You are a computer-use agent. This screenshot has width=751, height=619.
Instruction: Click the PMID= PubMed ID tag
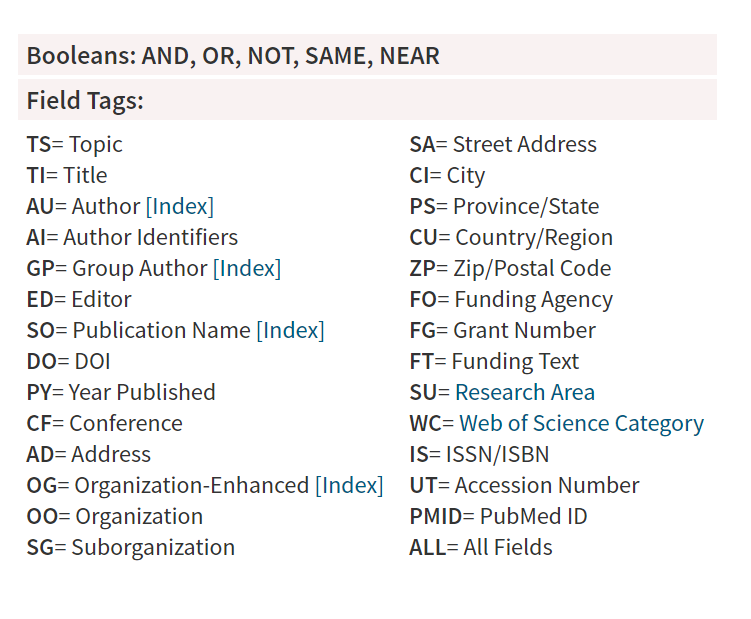coord(499,516)
